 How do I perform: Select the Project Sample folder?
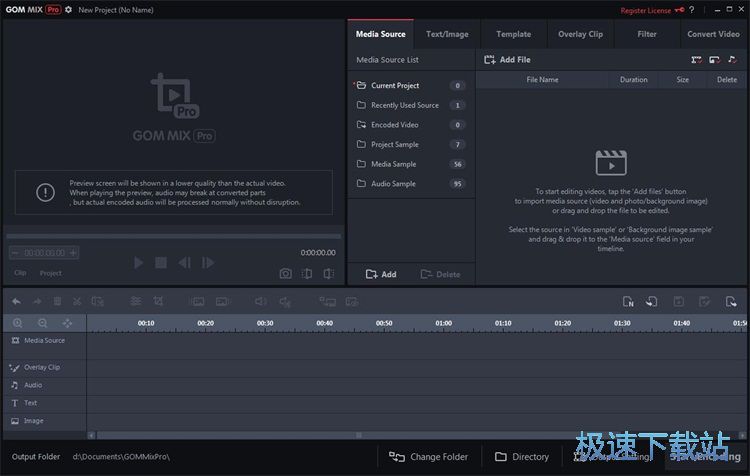(x=394, y=144)
